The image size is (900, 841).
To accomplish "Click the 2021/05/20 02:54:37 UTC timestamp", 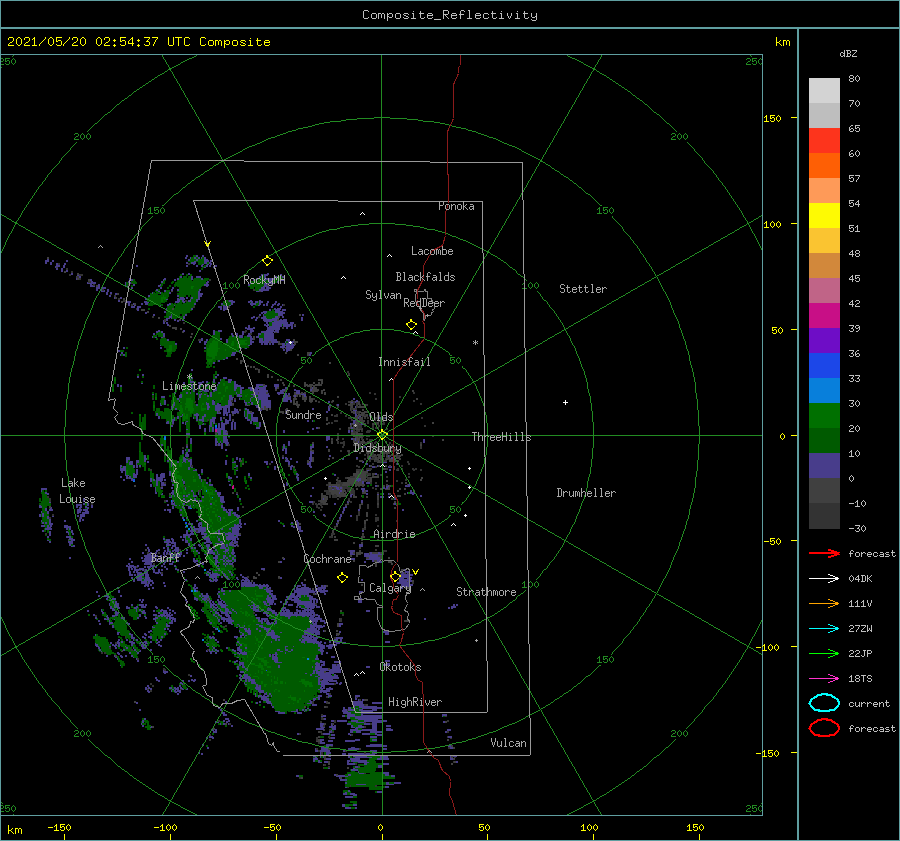I will tap(138, 42).
